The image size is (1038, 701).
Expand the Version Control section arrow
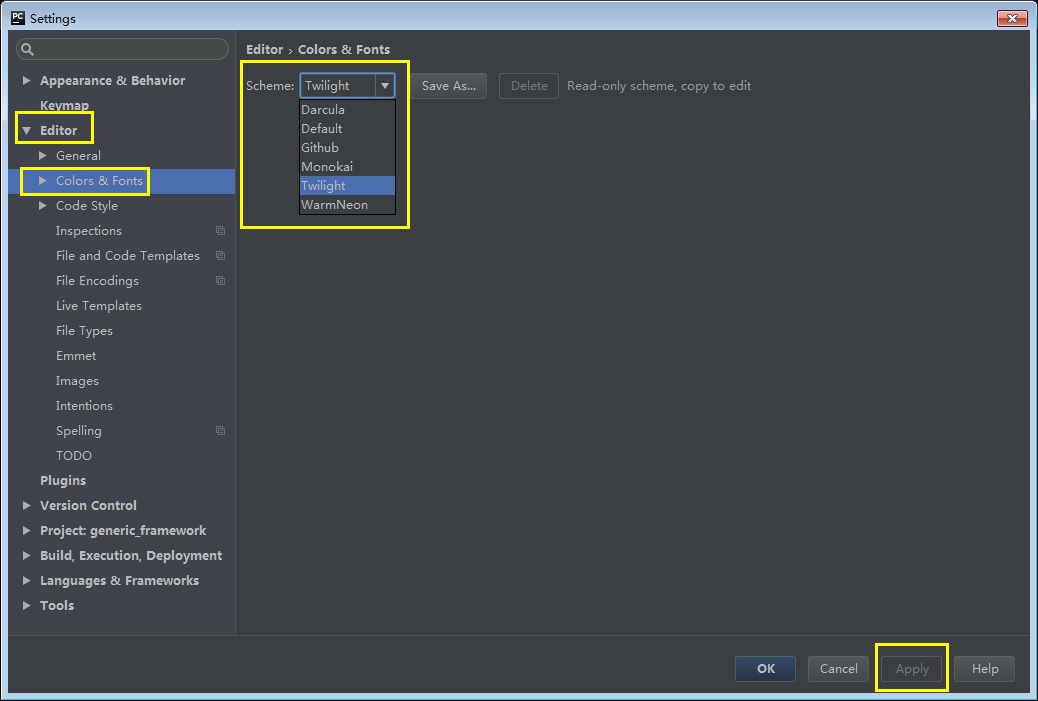tap(26, 506)
